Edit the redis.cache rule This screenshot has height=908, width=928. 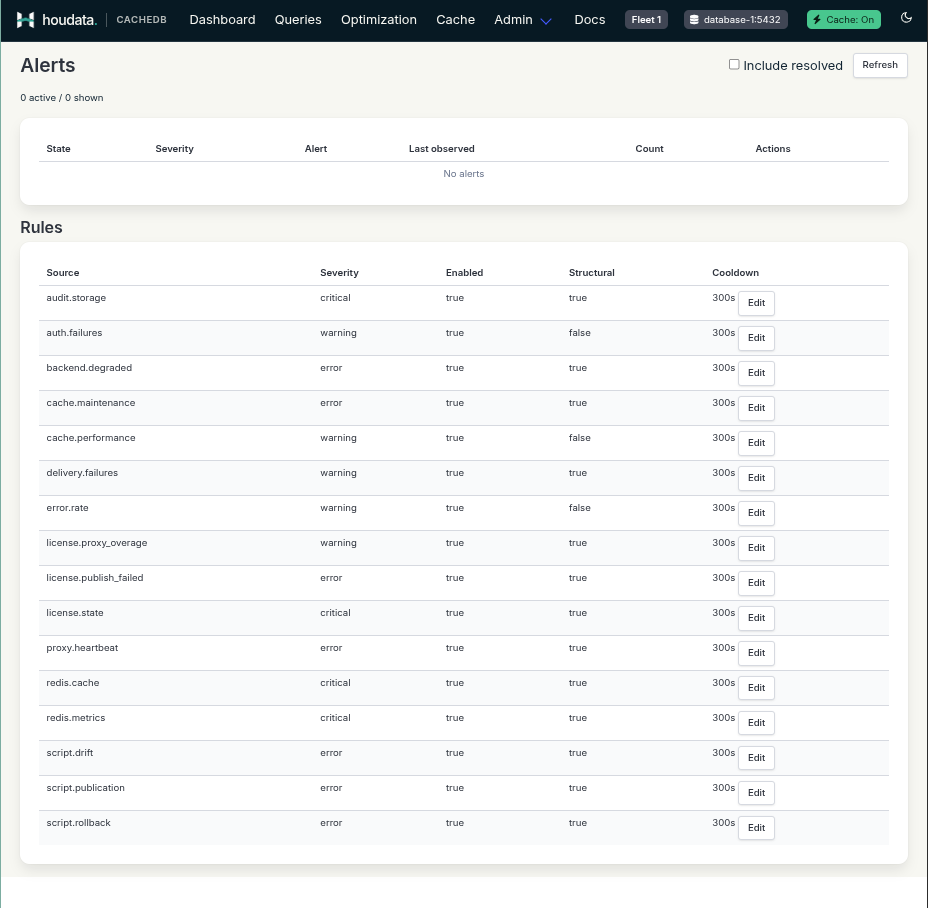click(756, 687)
